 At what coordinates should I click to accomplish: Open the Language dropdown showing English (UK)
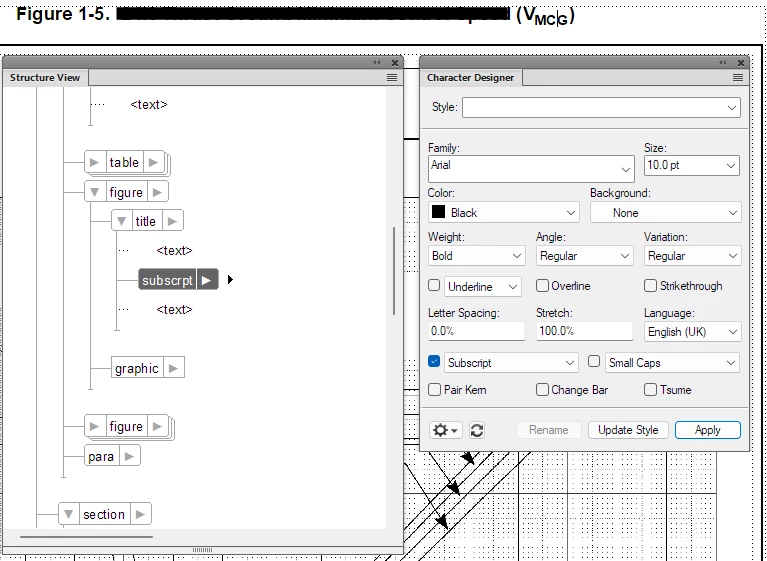tap(692, 332)
